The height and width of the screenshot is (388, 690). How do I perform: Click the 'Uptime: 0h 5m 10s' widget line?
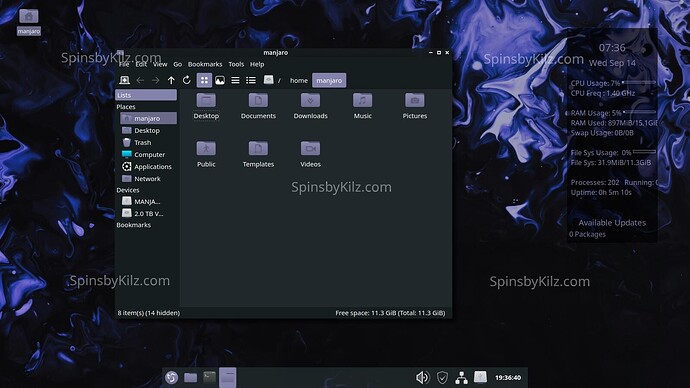point(601,193)
